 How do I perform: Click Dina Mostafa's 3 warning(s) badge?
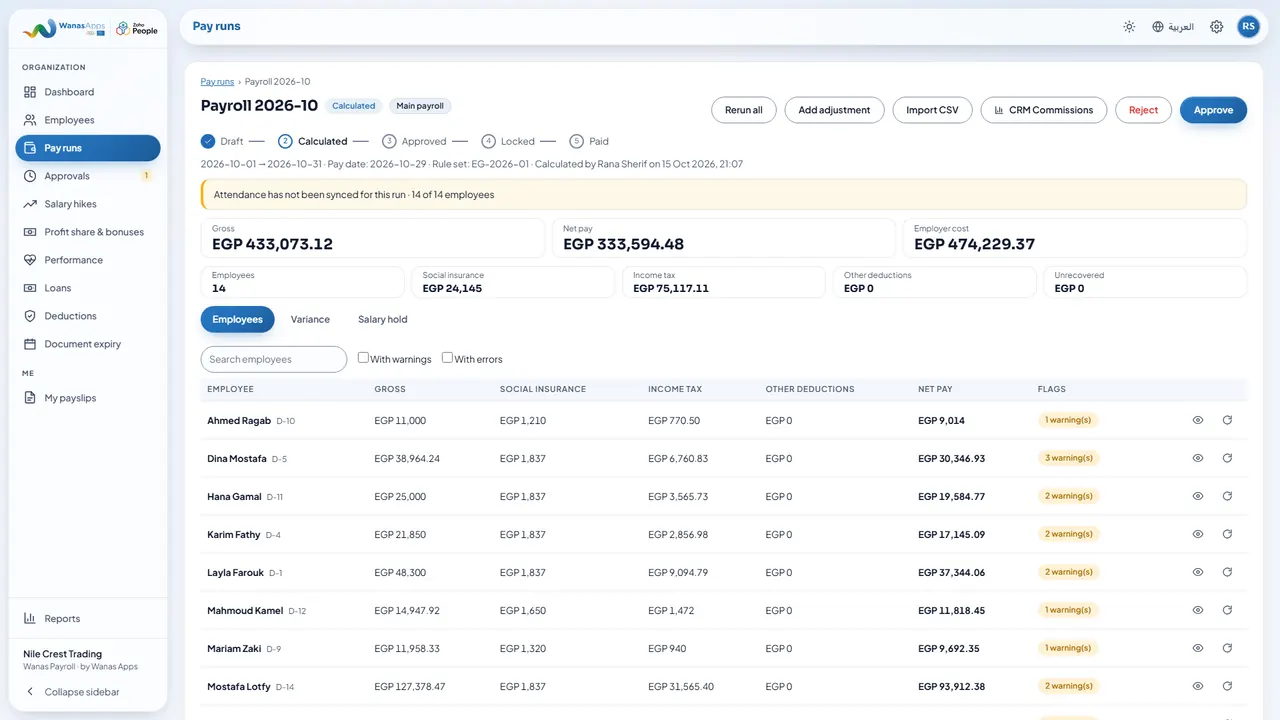(1068, 458)
